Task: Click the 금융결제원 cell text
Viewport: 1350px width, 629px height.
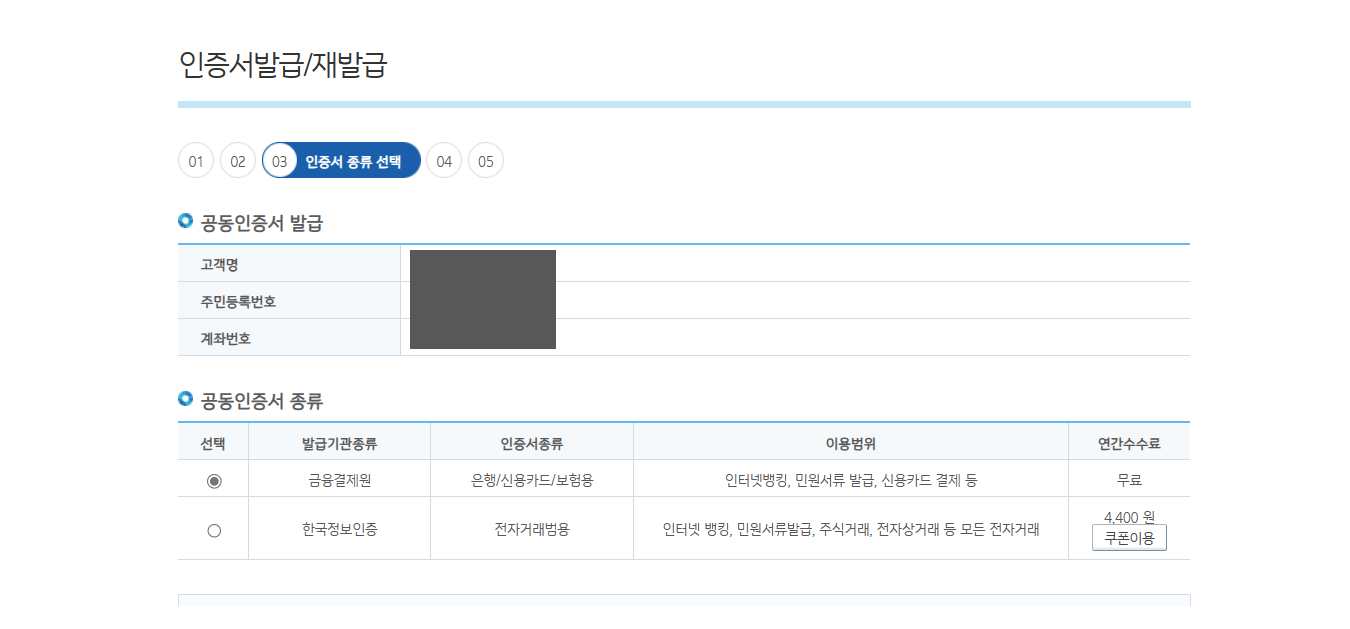Action: coord(339,480)
